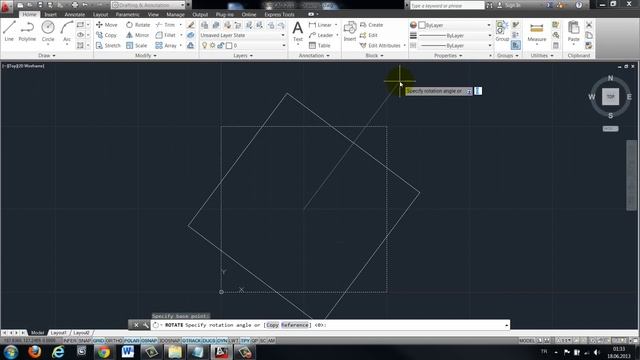Click the drawing area vertical scrollbar
640x360 pixels.
coord(631,175)
